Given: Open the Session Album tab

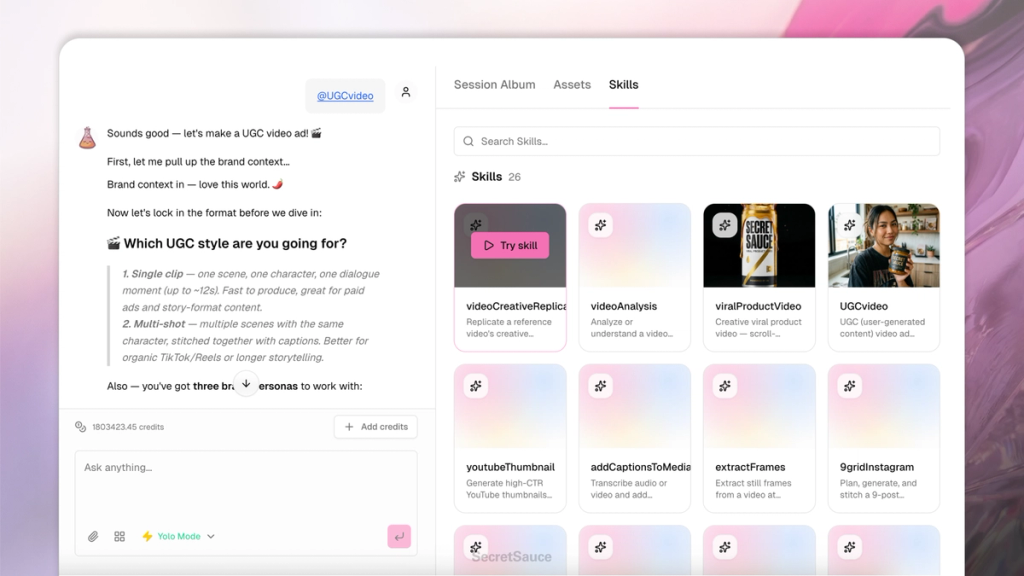Looking at the screenshot, I should [494, 85].
